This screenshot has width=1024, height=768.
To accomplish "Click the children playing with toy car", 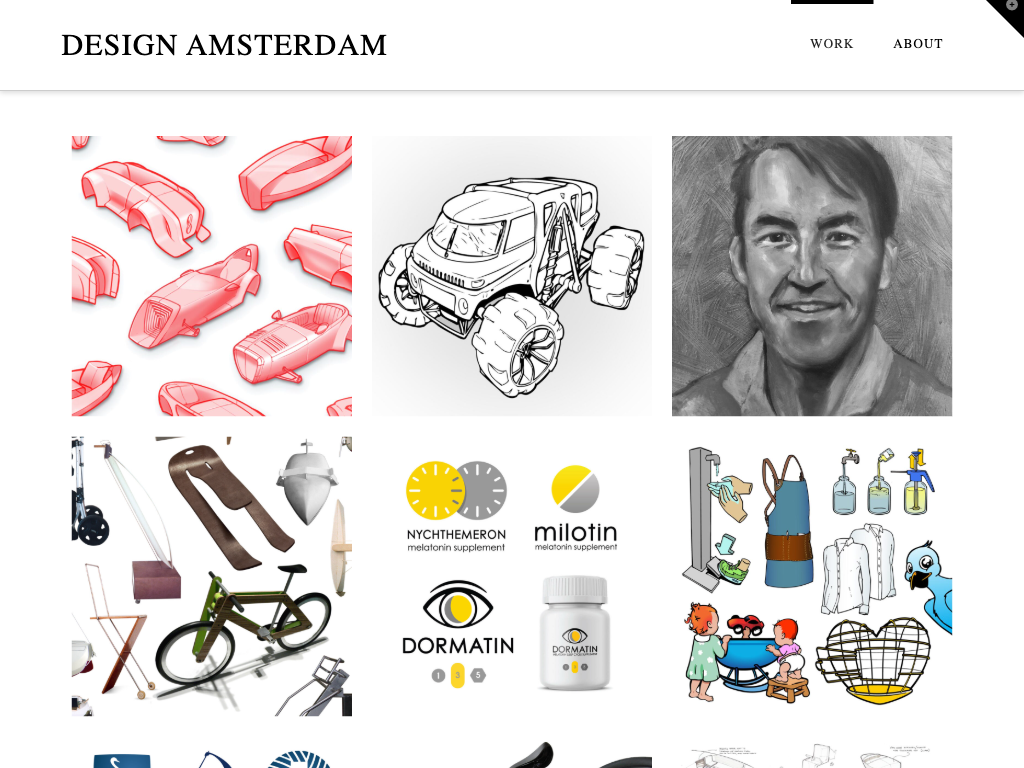I will [x=746, y=651].
